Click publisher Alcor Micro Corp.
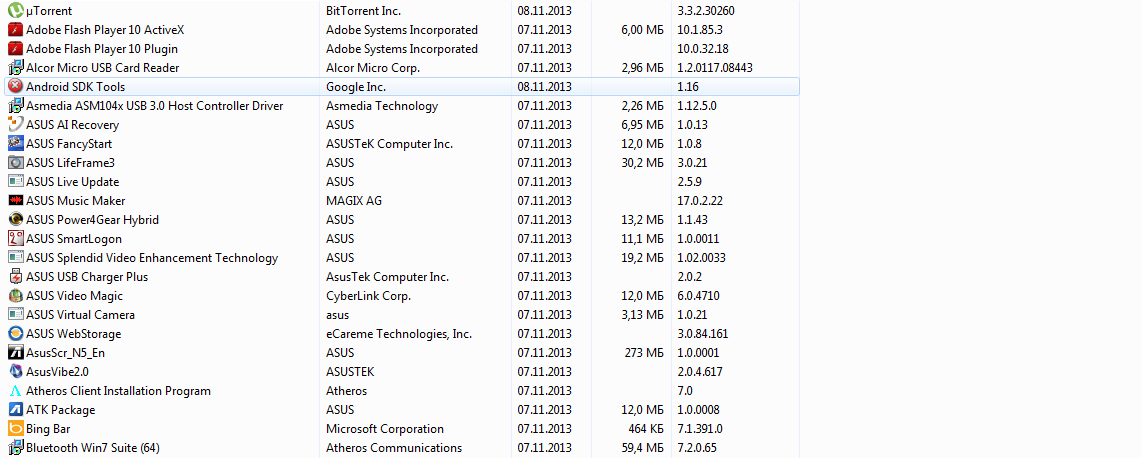The image size is (1142, 458). (373, 68)
